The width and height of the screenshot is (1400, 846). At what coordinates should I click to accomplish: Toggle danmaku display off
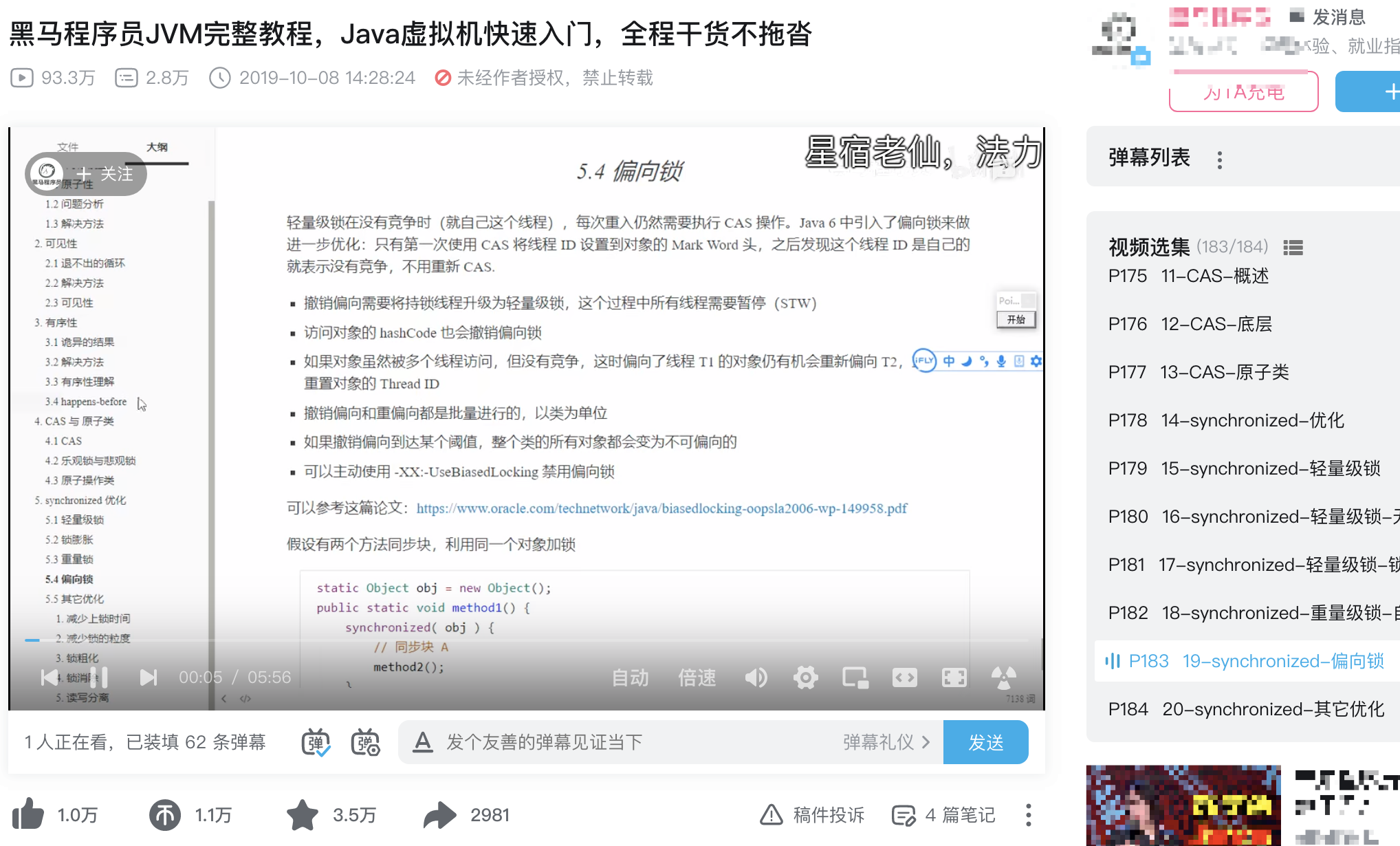(315, 742)
